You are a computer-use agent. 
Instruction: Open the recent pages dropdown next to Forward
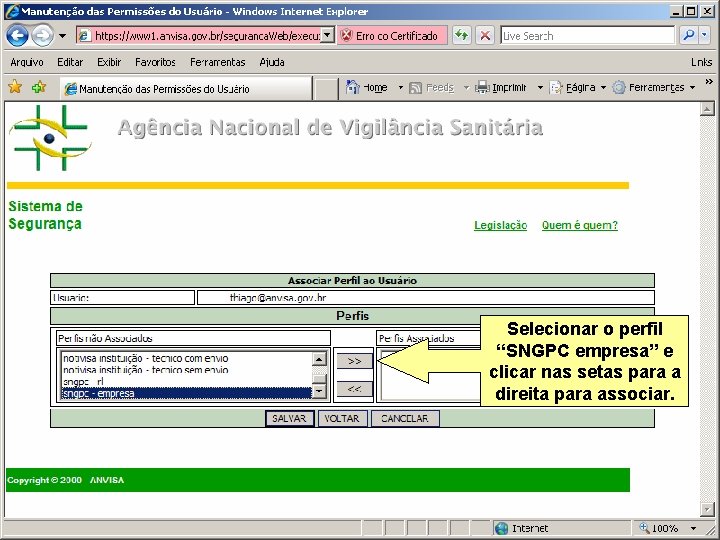coord(62,35)
